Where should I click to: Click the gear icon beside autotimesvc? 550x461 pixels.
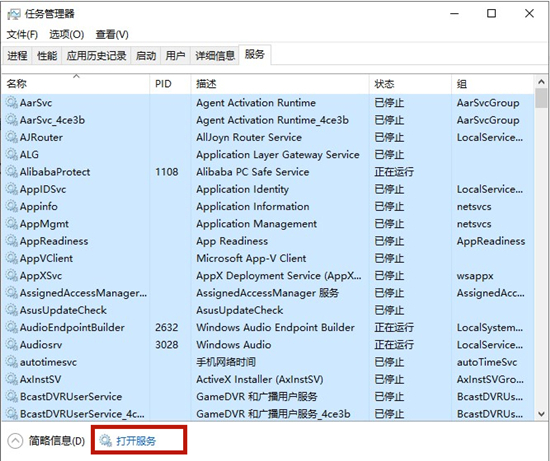pos(12,362)
